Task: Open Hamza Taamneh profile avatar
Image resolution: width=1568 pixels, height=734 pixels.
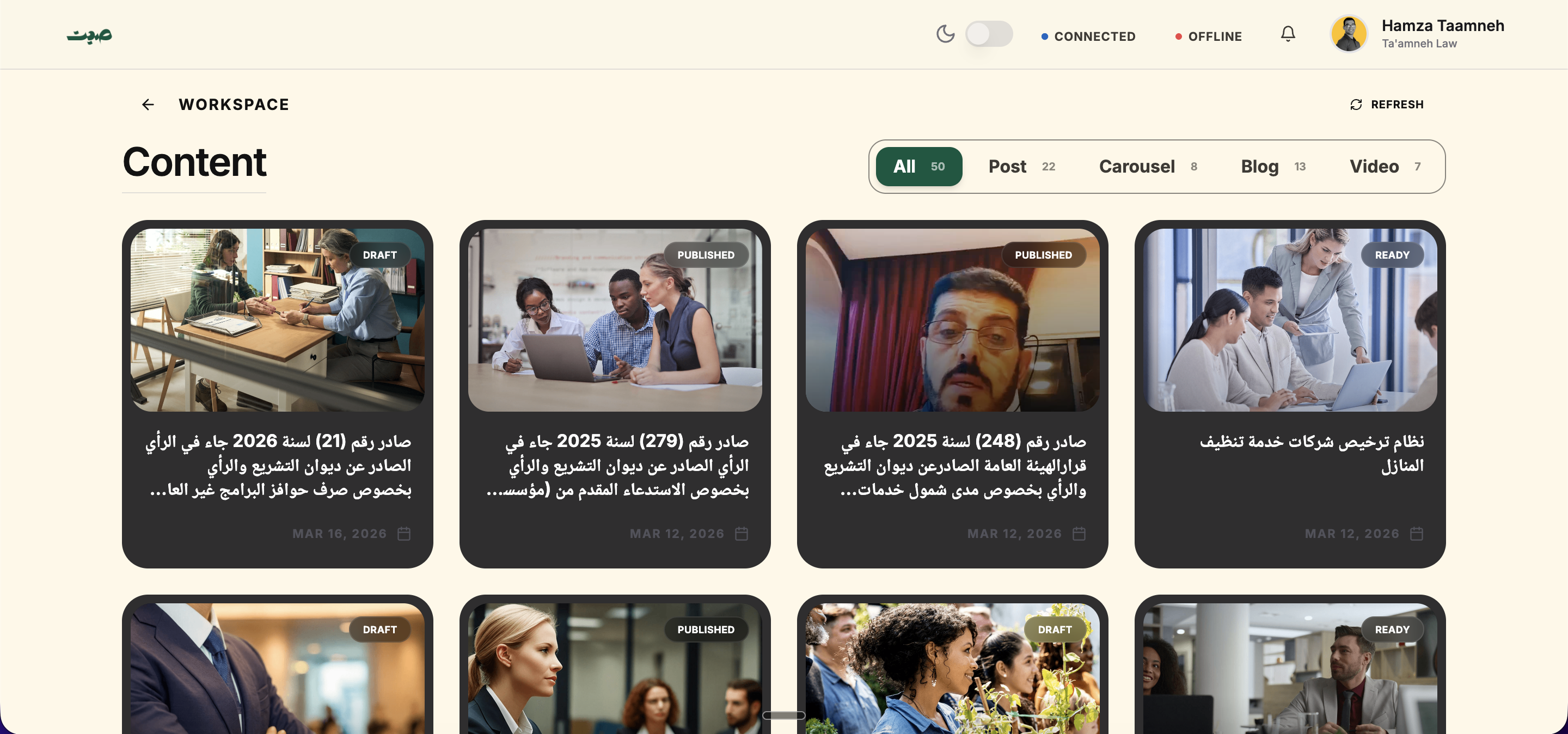Action: tap(1349, 34)
